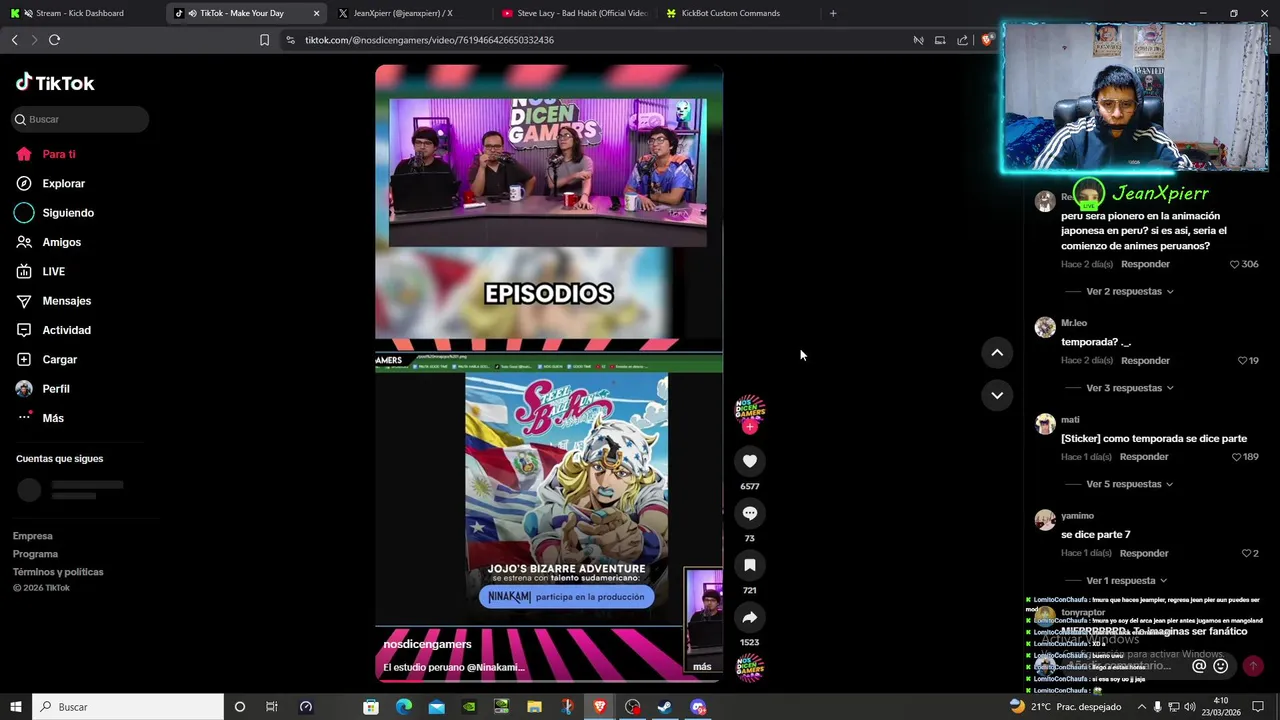Click the TikTok logo
Screen dimensions: 1280x720
55,83
